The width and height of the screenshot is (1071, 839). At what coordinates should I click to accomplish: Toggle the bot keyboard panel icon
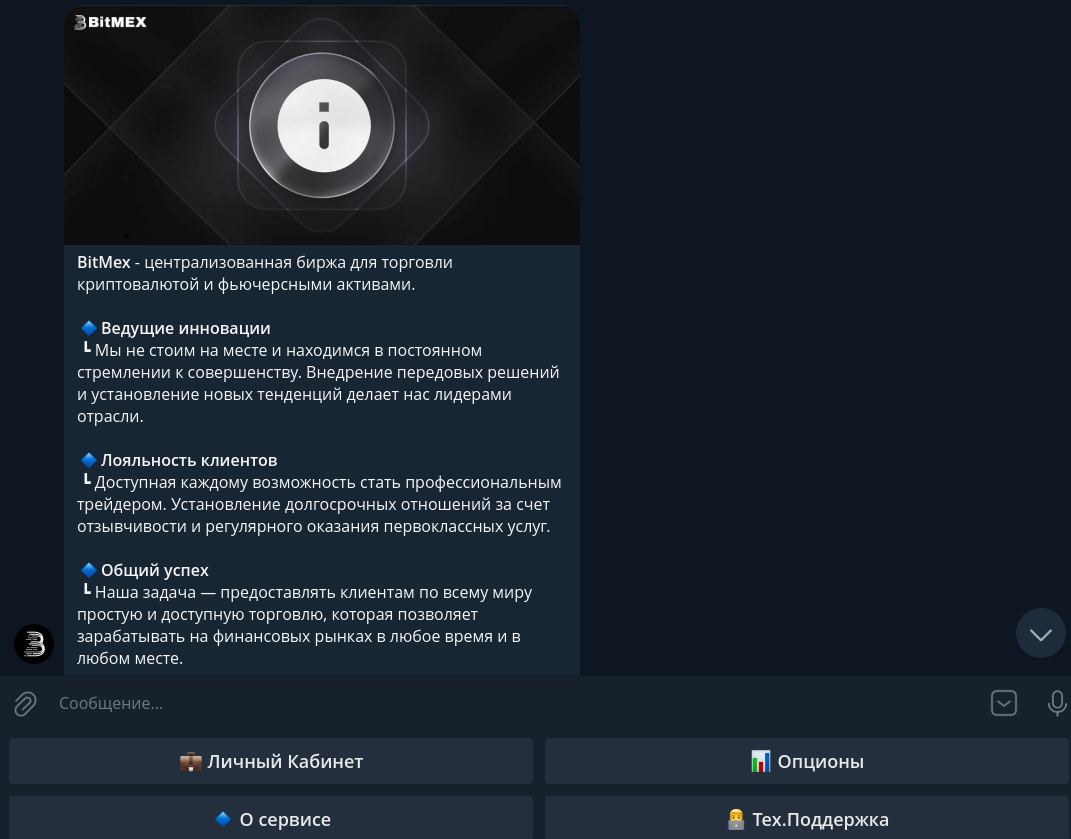point(1003,703)
